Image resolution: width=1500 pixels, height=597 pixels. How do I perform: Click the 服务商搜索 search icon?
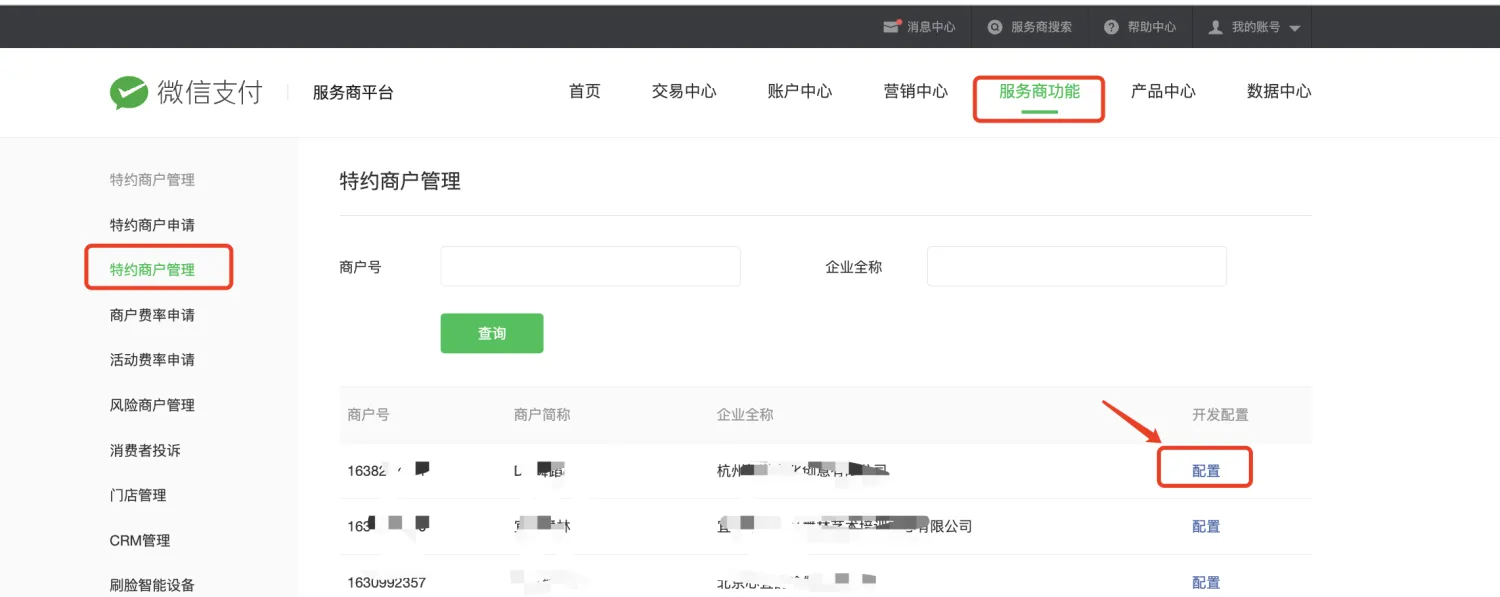pyautogui.click(x=995, y=27)
